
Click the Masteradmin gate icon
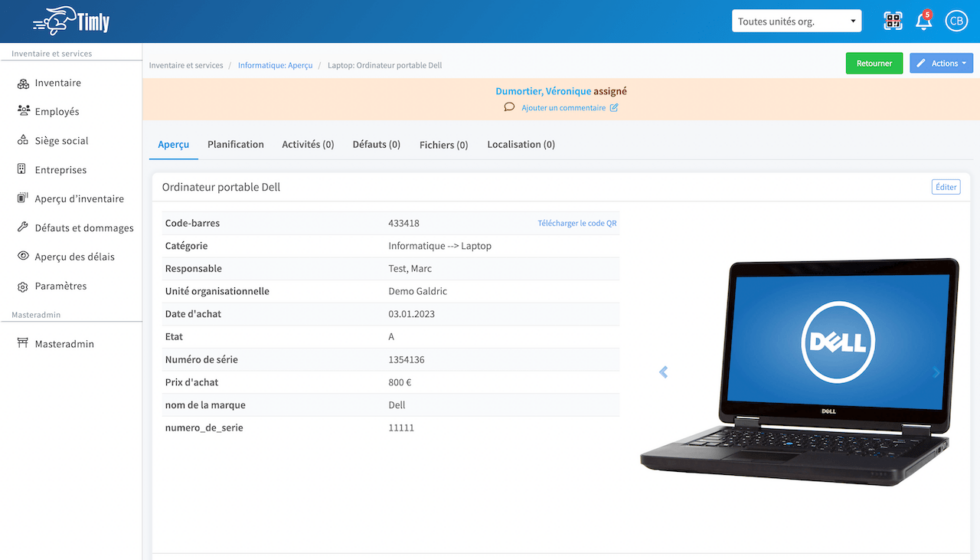(x=22, y=342)
